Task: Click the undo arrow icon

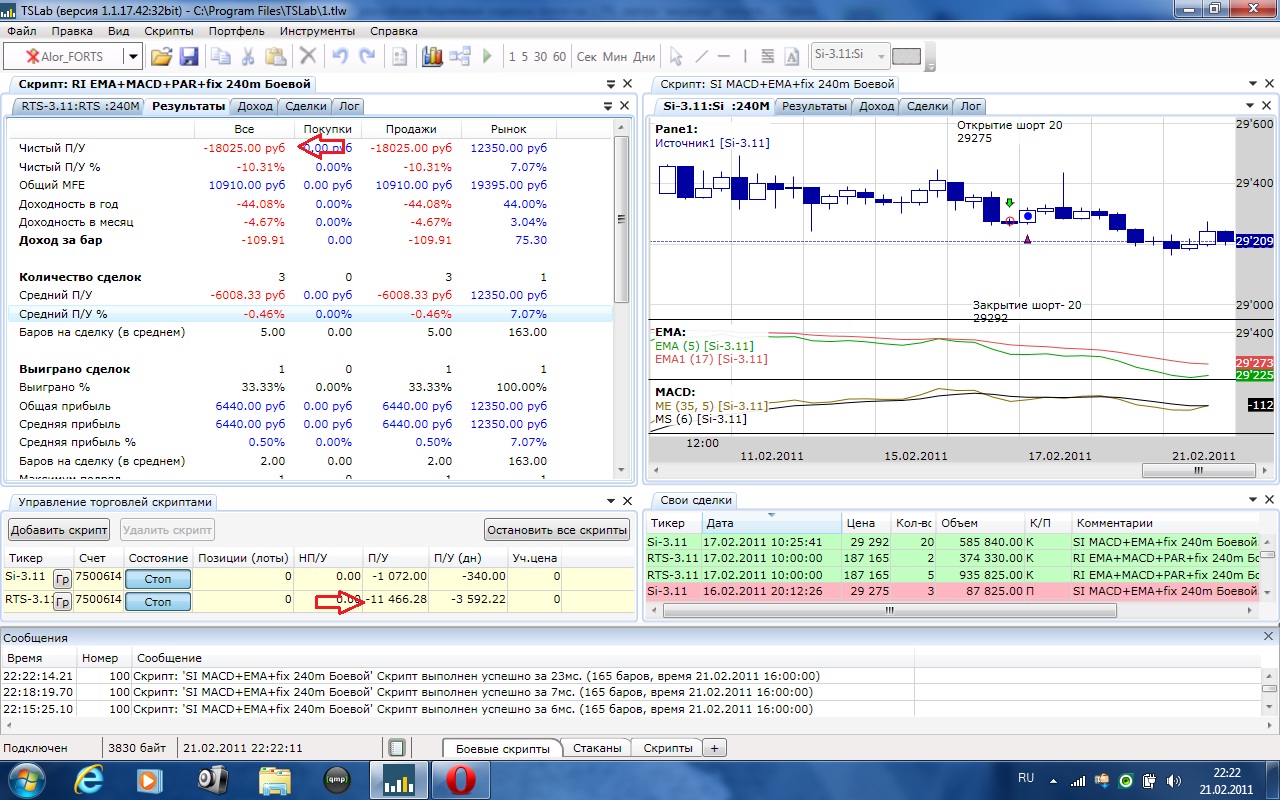Action: pos(340,57)
